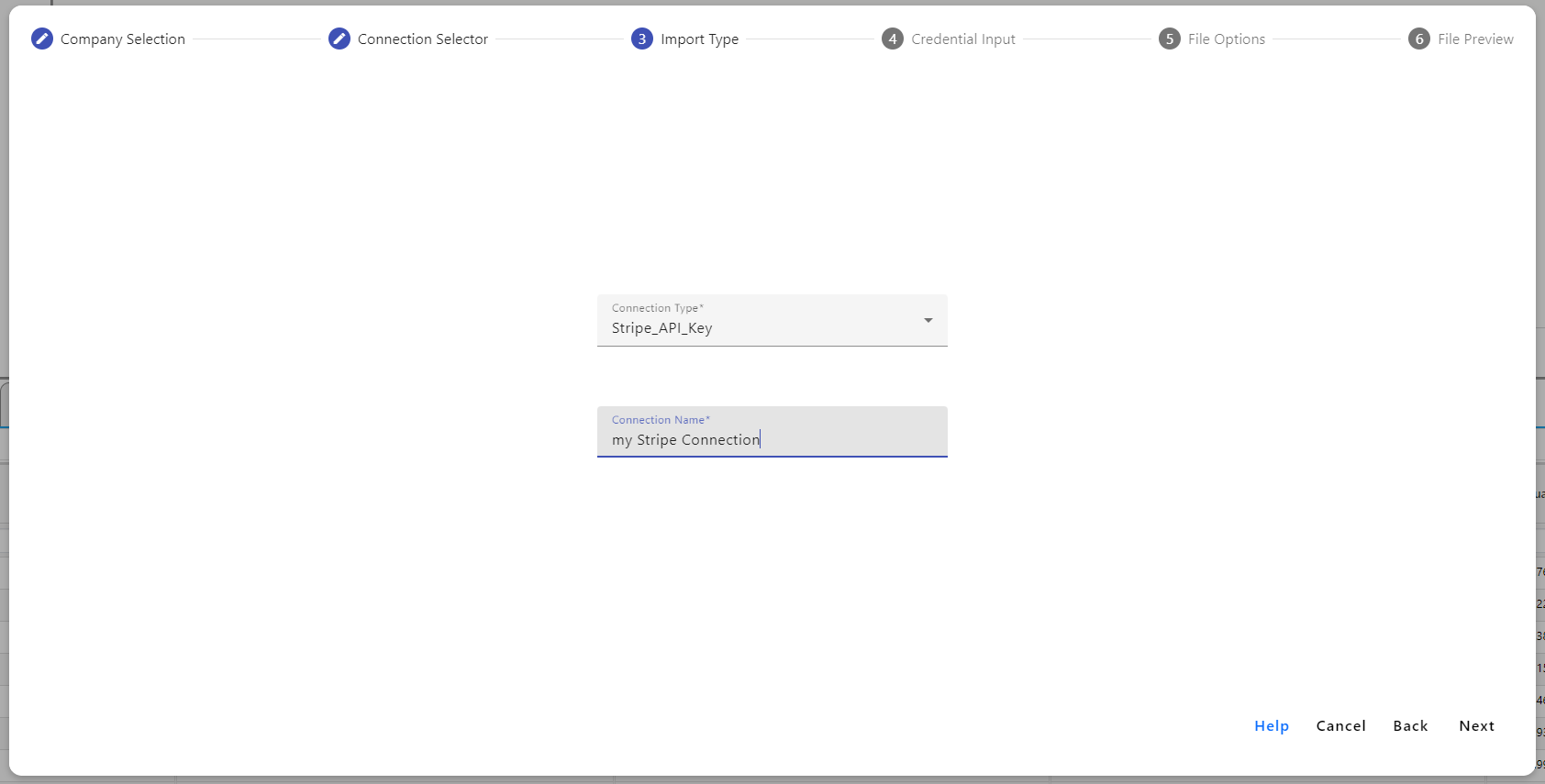Viewport: 1545px width, 784px height.
Task: Click the pencil icon beside Company Selection
Action: click(42, 39)
